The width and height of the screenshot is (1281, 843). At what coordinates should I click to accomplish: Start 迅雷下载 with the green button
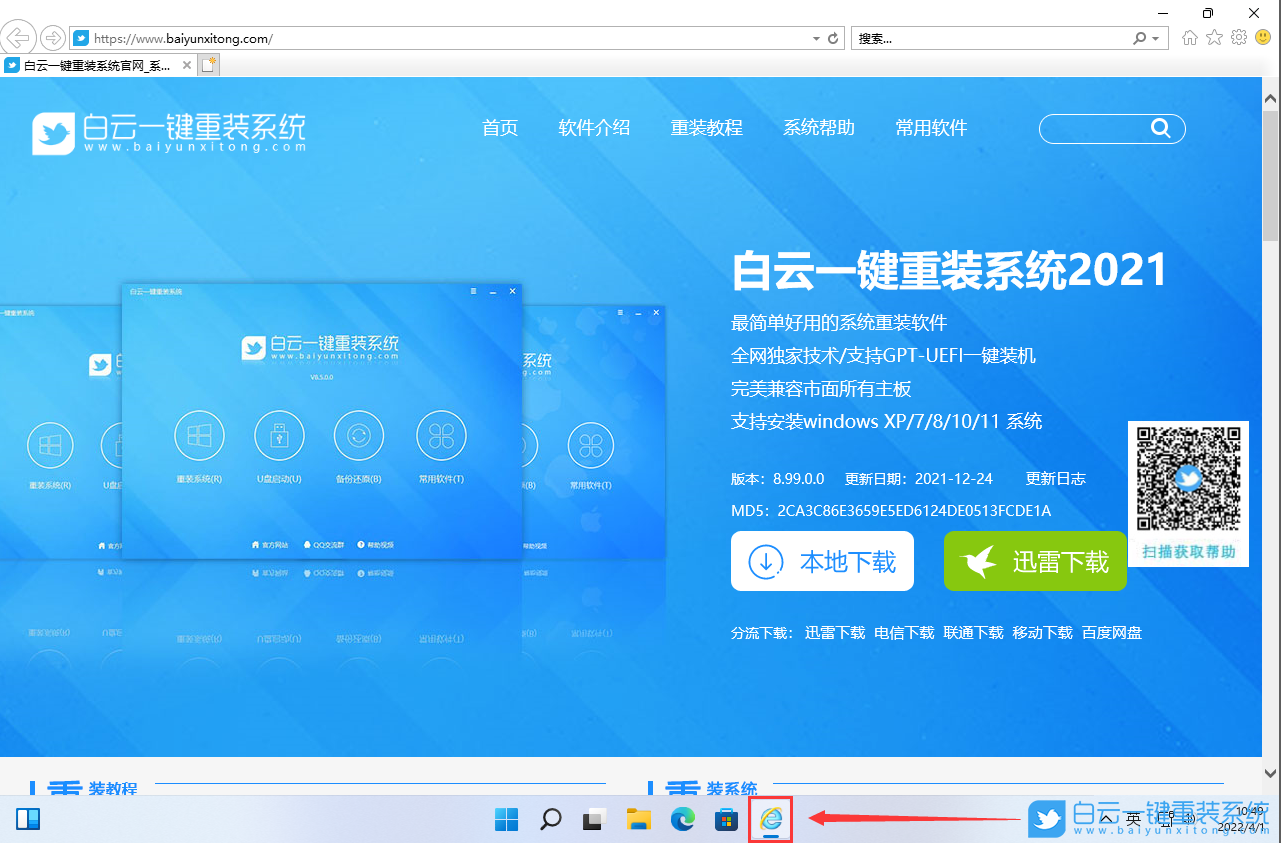coord(1035,561)
